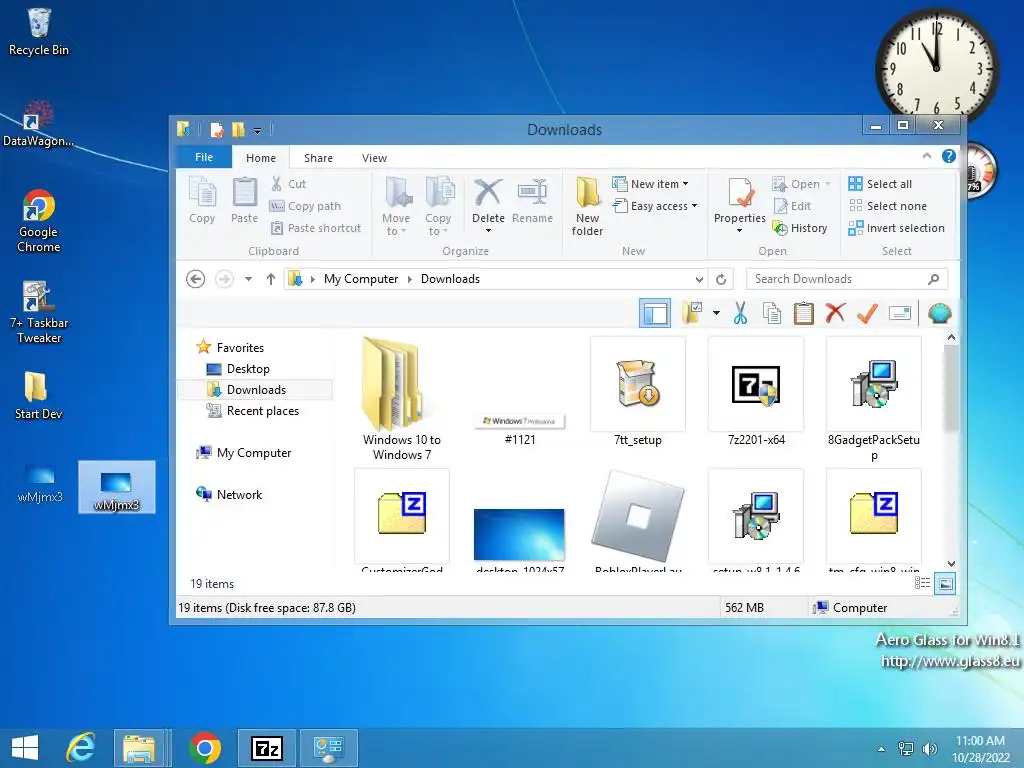Image resolution: width=1024 pixels, height=768 pixels.
Task: Click the Copy to ribbon button
Action: click(438, 205)
